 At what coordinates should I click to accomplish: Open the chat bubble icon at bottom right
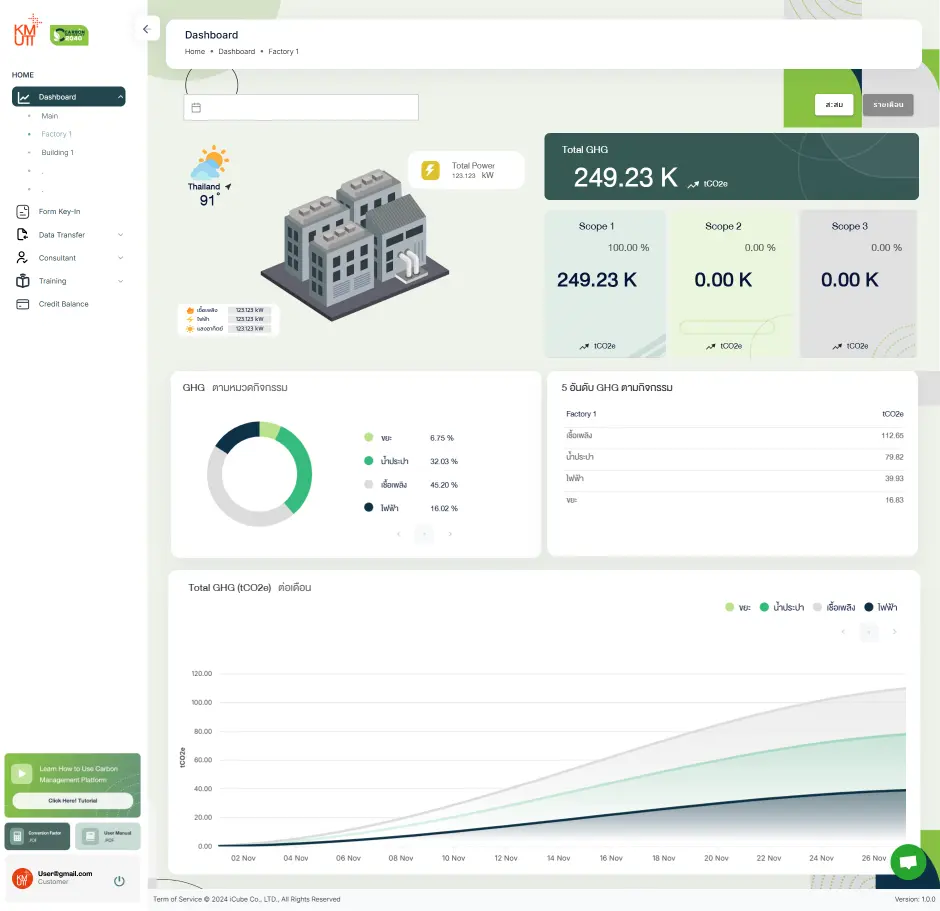pos(908,861)
